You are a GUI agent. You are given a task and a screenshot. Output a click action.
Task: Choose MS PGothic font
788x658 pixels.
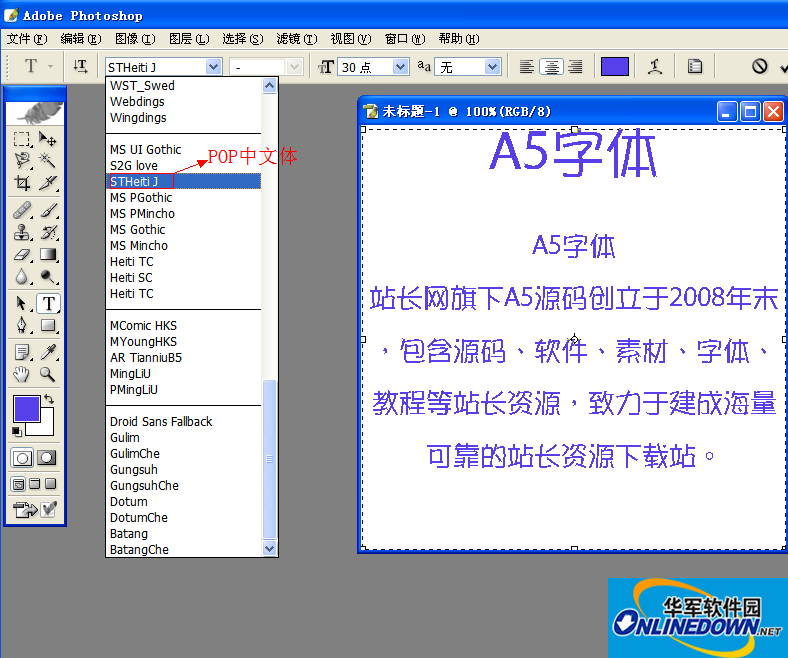pos(184,198)
